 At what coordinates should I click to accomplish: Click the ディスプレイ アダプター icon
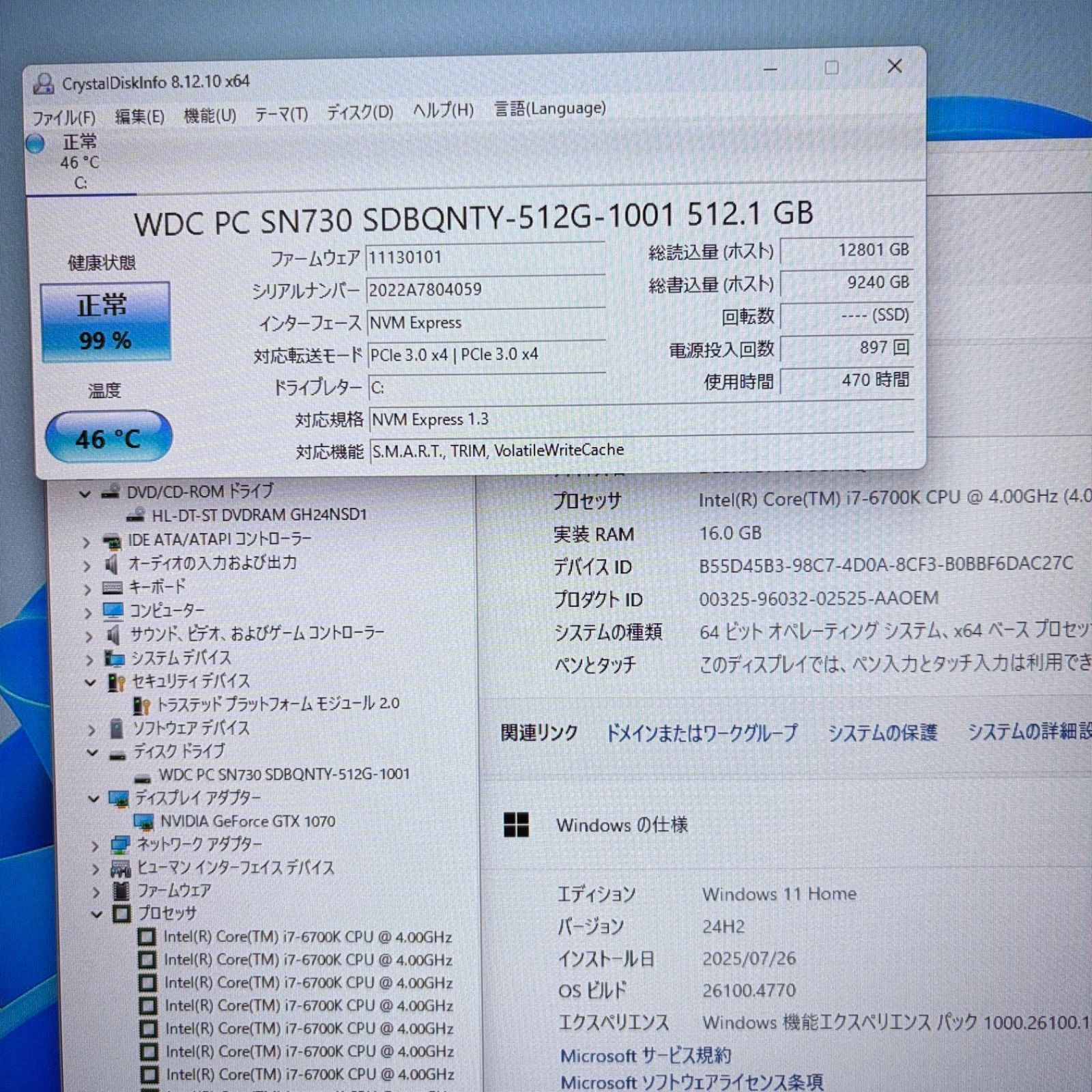tap(119, 799)
